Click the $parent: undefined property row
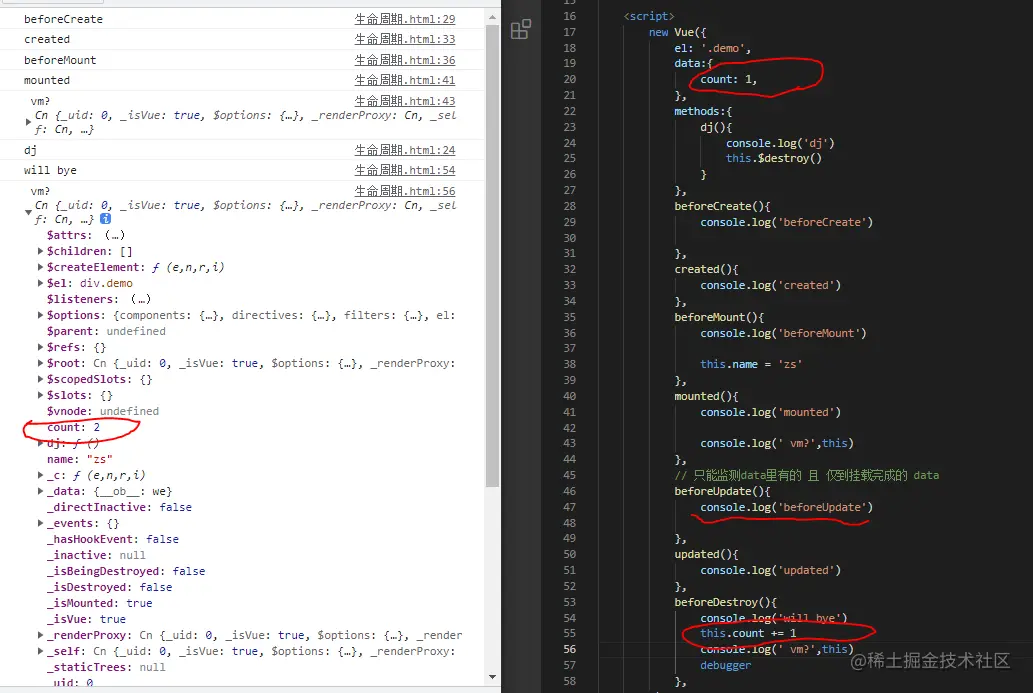This screenshot has height=693, width=1033. pyautogui.click(x=106, y=331)
